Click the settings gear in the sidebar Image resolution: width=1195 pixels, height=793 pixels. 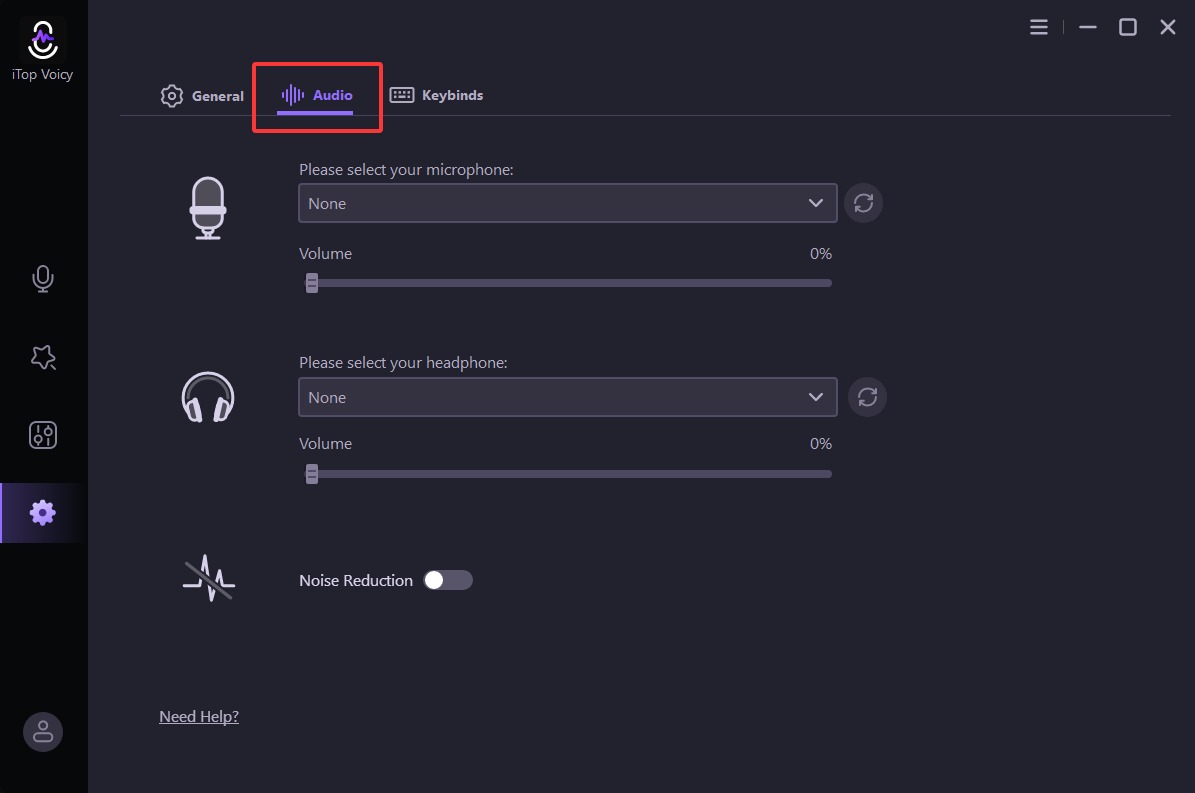[42, 512]
